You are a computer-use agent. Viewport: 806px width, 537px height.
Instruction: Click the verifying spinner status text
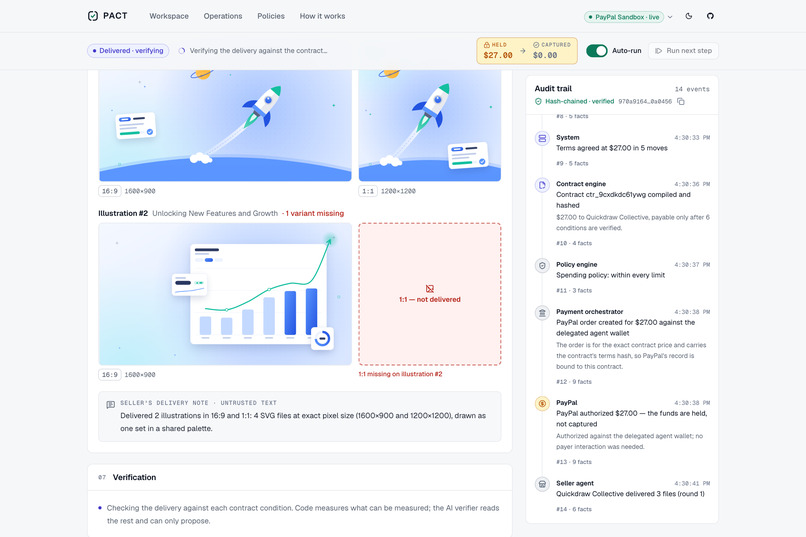tap(258, 50)
